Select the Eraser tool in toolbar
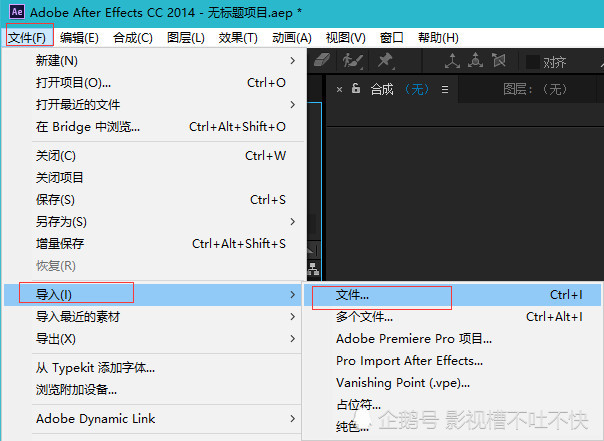Image resolution: width=604 pixels, height=441 pixels. (x=321, y=60)
